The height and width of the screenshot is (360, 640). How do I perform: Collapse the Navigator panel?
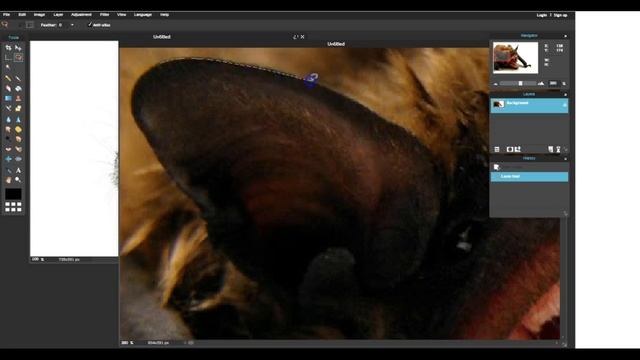(565, 36)
